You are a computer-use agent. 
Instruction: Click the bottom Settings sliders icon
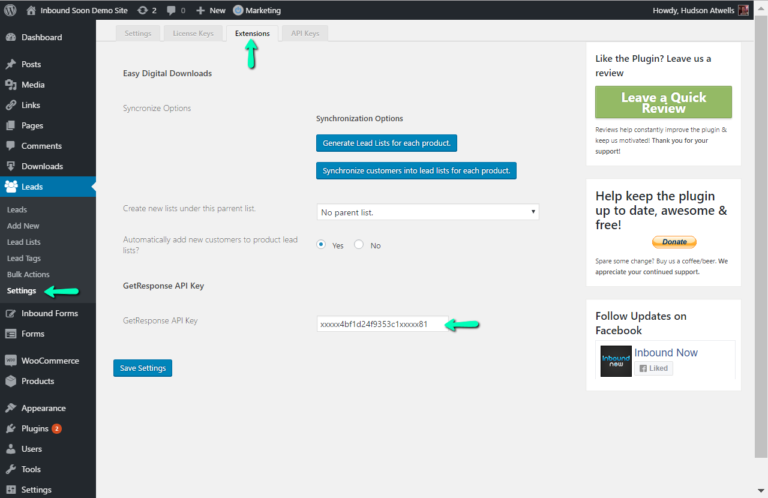[x=11, y=490]
